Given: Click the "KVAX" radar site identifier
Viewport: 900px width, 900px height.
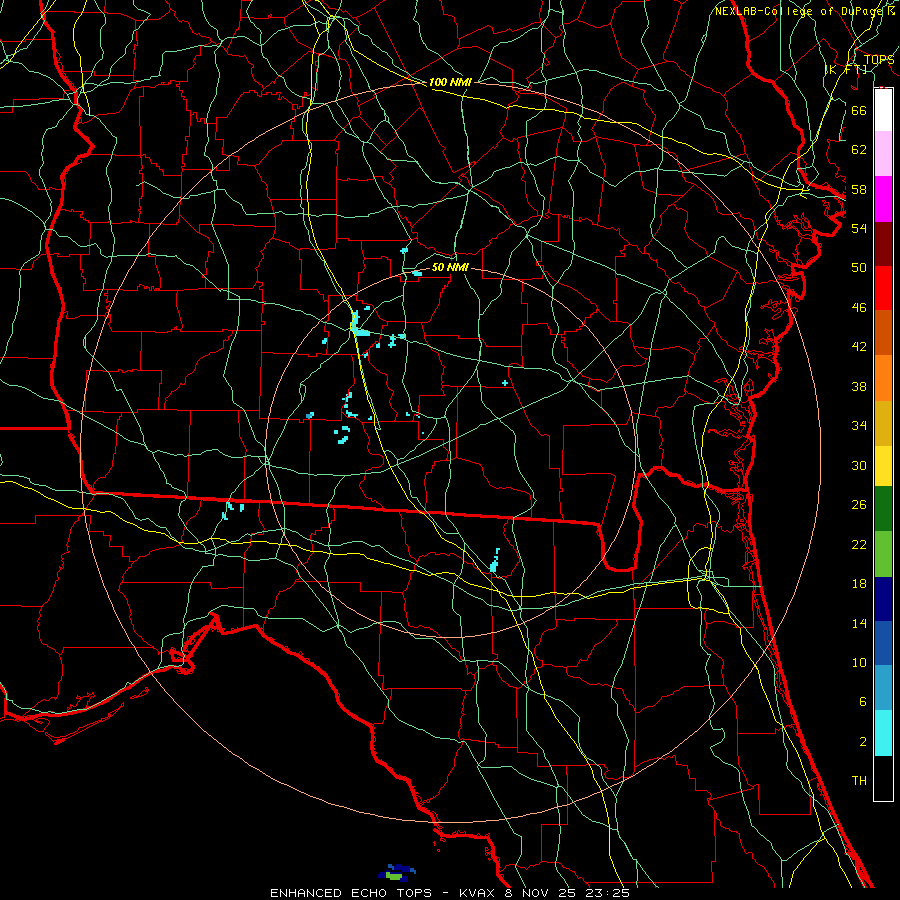Looking at the screenshot, I should point(477,893).
